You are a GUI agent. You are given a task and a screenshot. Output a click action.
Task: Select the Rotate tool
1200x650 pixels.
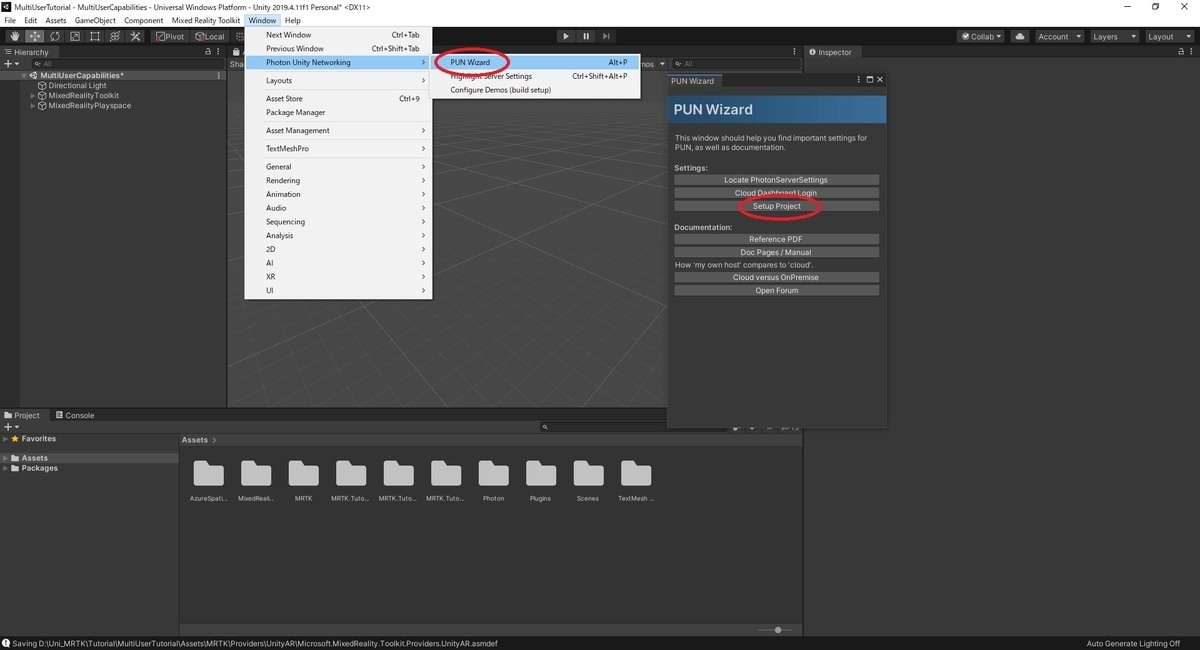54,36
